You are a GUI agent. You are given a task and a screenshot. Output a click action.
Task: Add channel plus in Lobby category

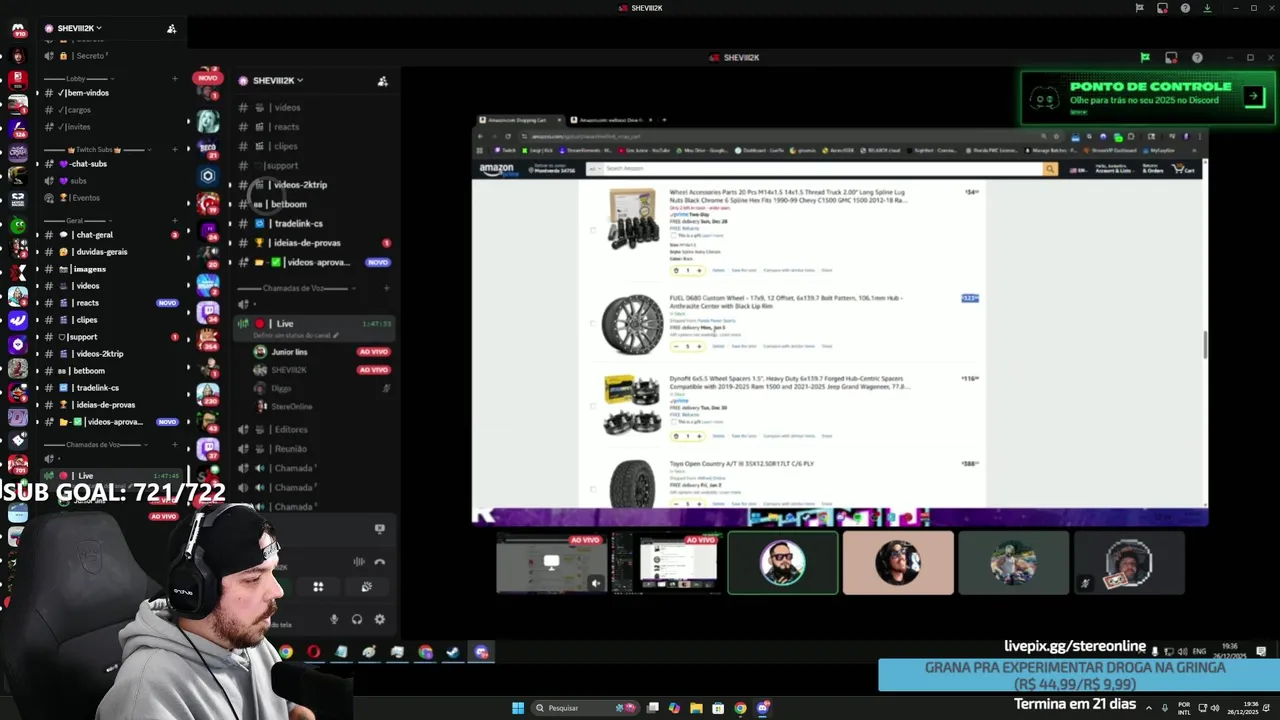[x=174, y=78]
